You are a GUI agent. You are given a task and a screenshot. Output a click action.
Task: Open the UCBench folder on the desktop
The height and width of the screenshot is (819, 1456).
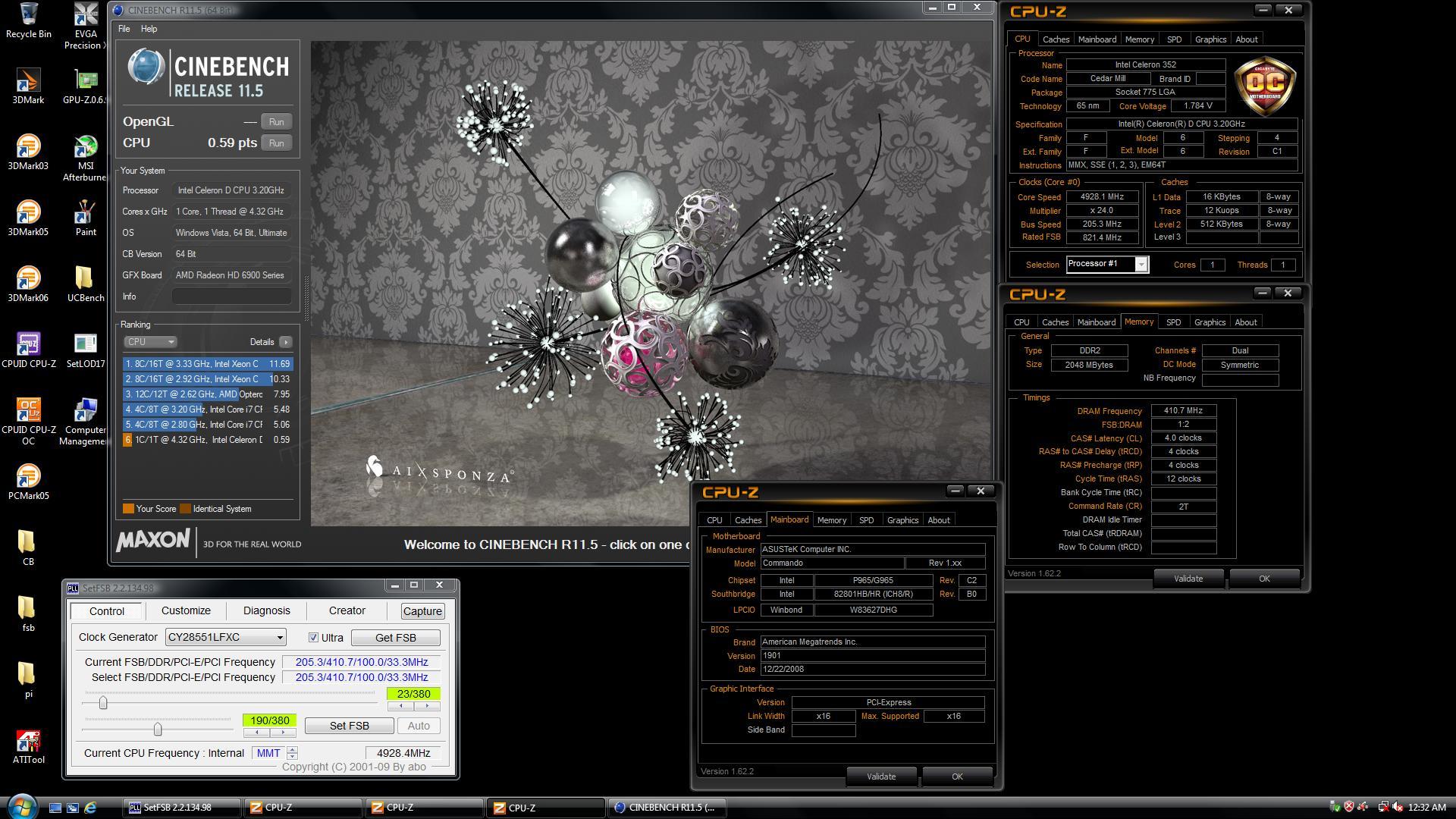tap(86, 284)
